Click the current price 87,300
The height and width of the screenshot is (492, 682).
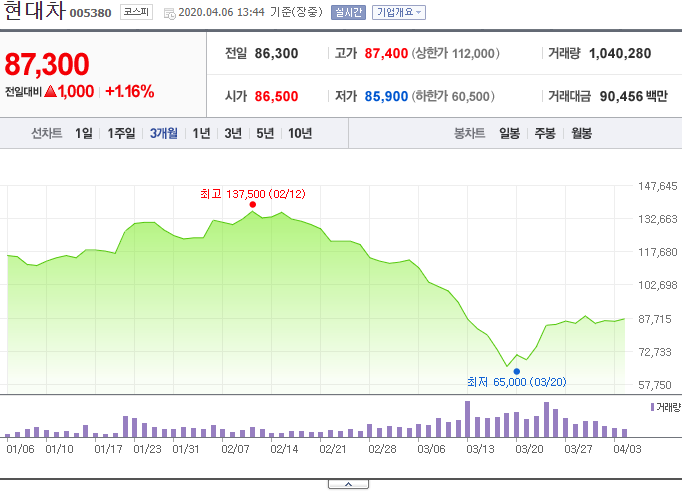point(47,64)
